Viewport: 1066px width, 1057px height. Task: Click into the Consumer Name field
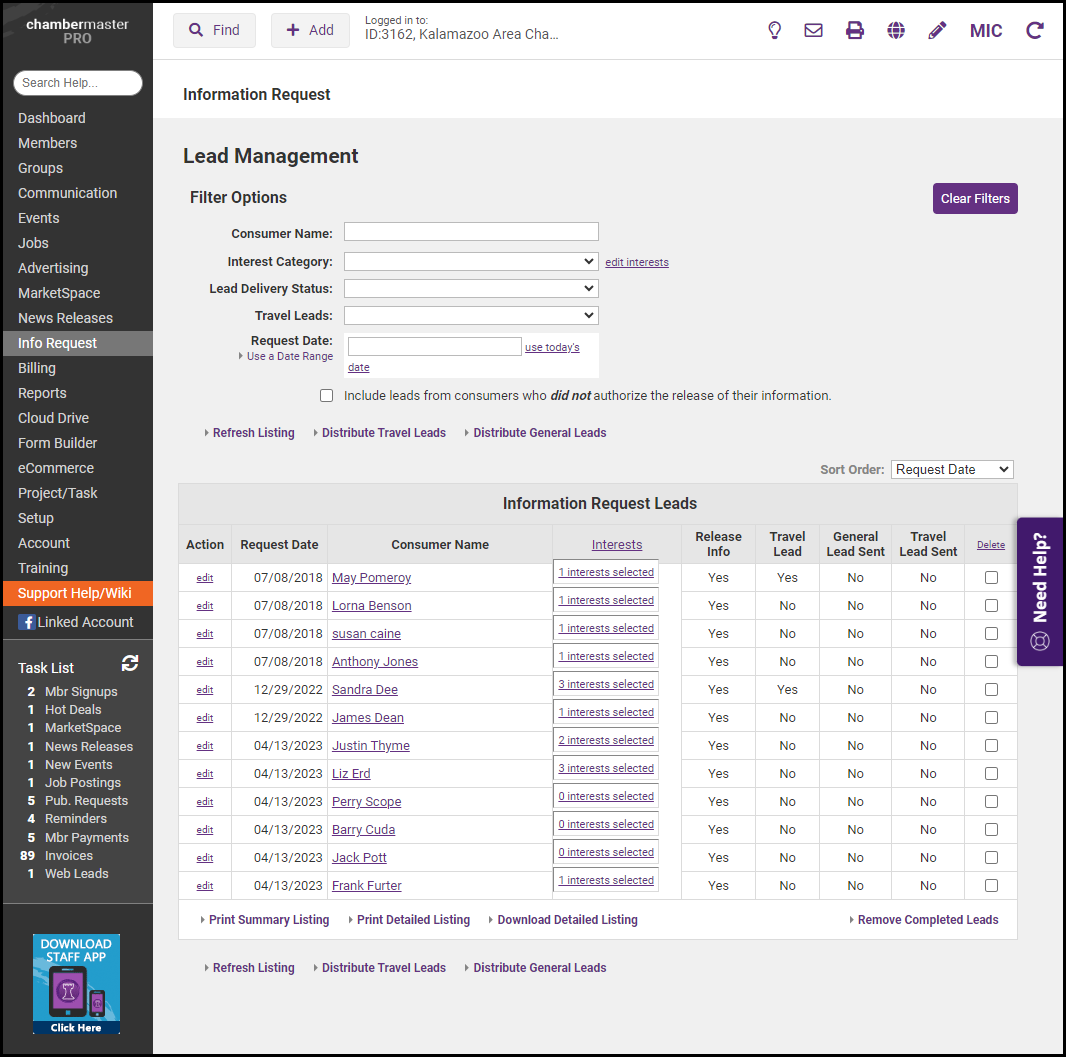point(471,232)
